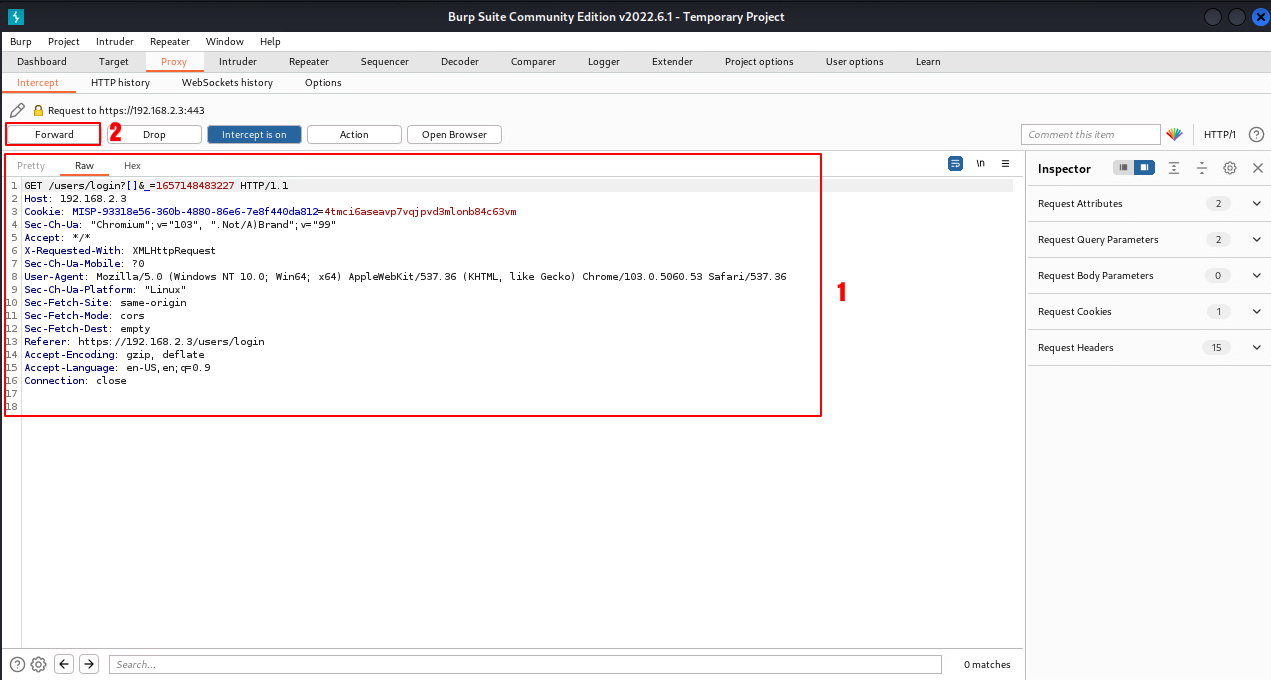Image resolution: width=1271 pixels, height=680 pixels.
Task: Expand Request Attributes section
Action: 1257,204
